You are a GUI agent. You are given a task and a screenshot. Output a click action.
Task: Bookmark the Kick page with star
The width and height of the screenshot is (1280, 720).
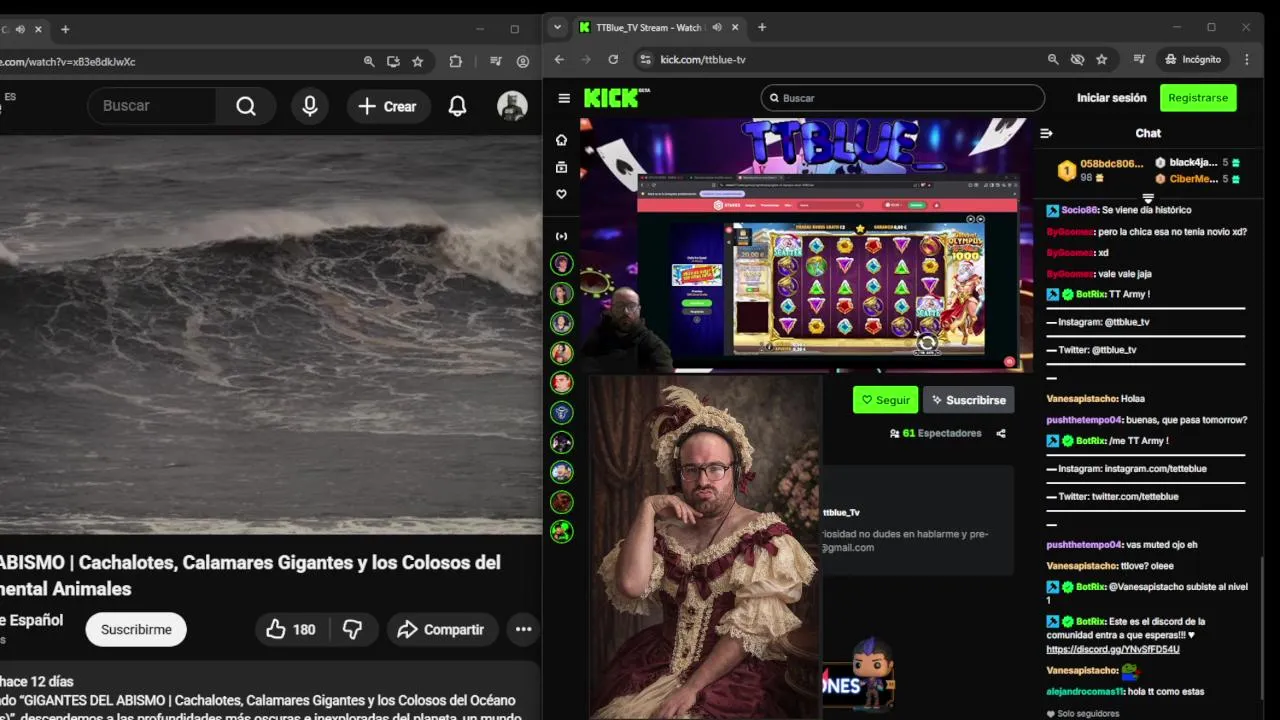point(1101,60)
